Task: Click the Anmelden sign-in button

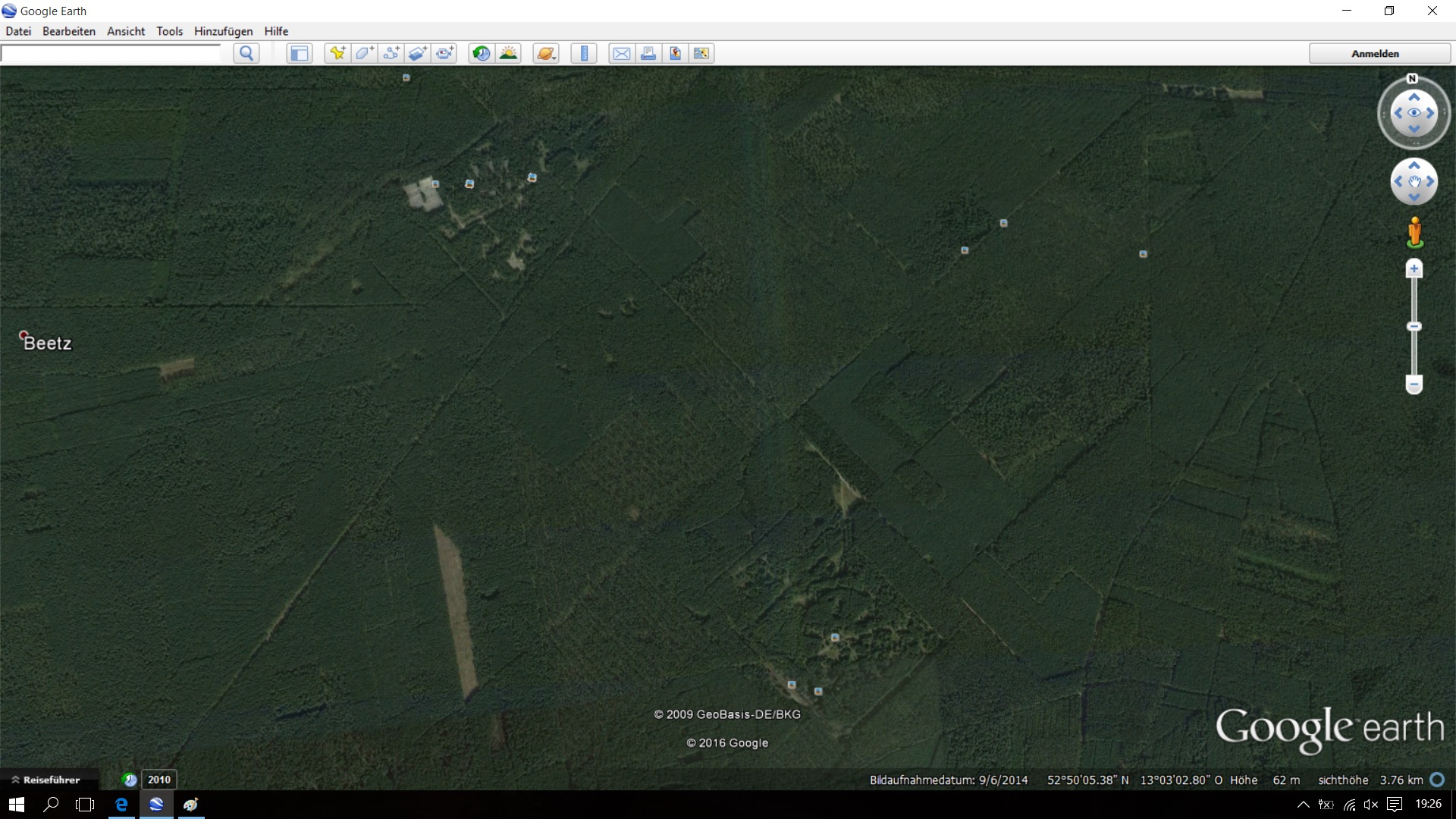Action: tap(1375, 53)
